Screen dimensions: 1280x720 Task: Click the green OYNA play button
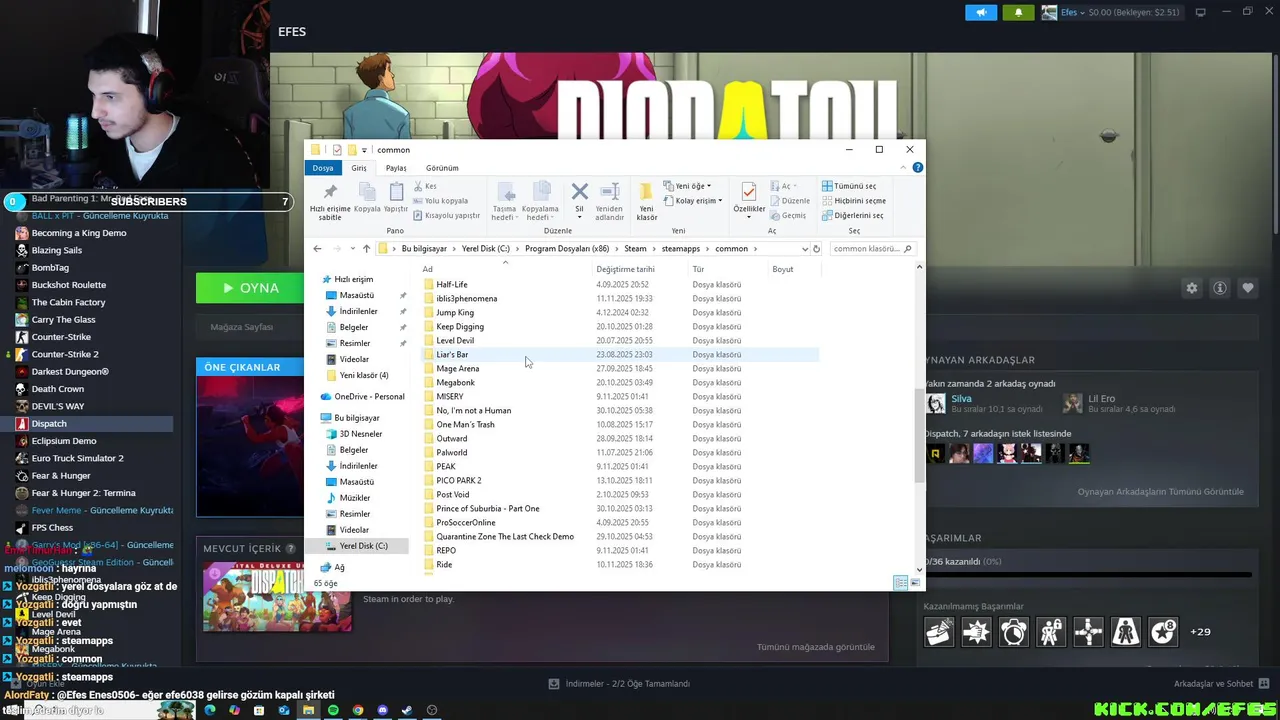click(x=251, y=288)
